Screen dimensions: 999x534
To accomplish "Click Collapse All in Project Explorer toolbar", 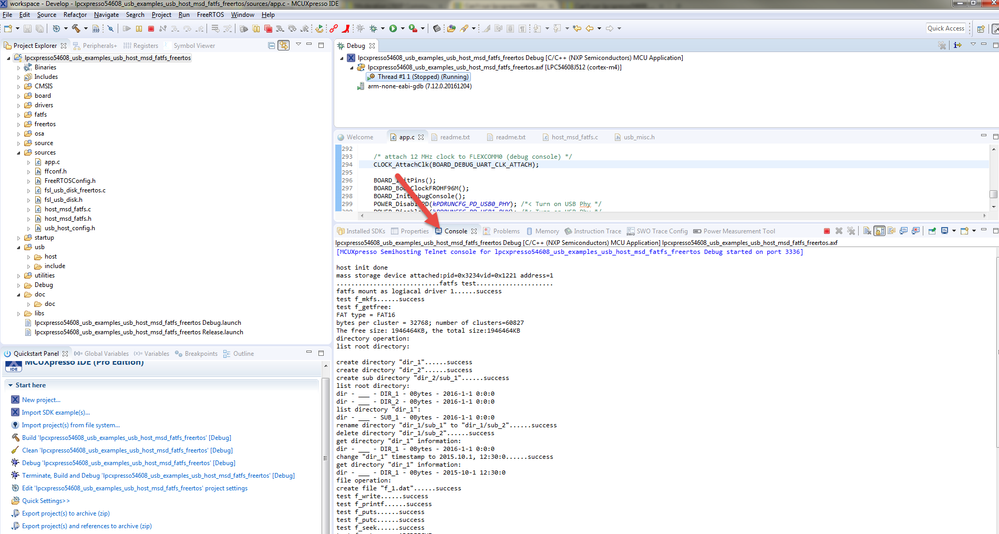I will tap(271, 45).
